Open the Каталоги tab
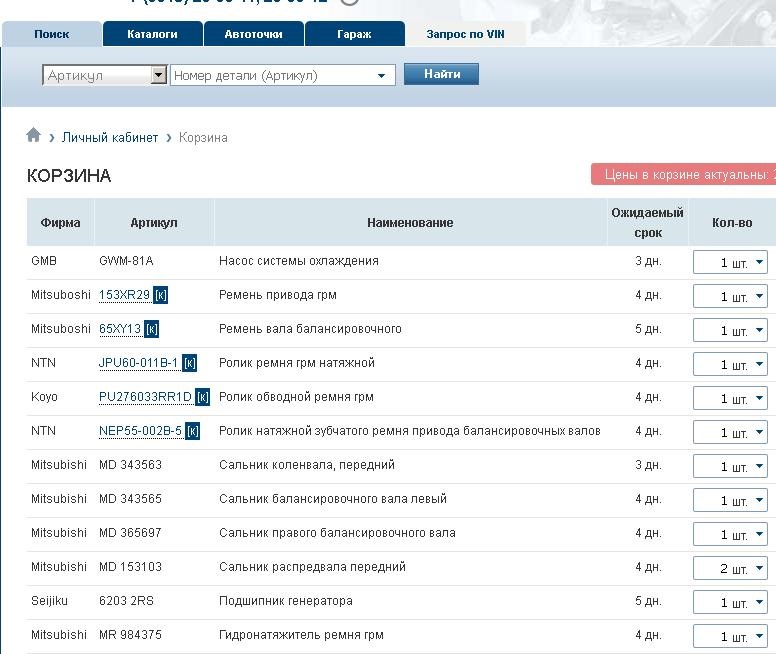This screenshot has height=654, width=776. [152, 34]
